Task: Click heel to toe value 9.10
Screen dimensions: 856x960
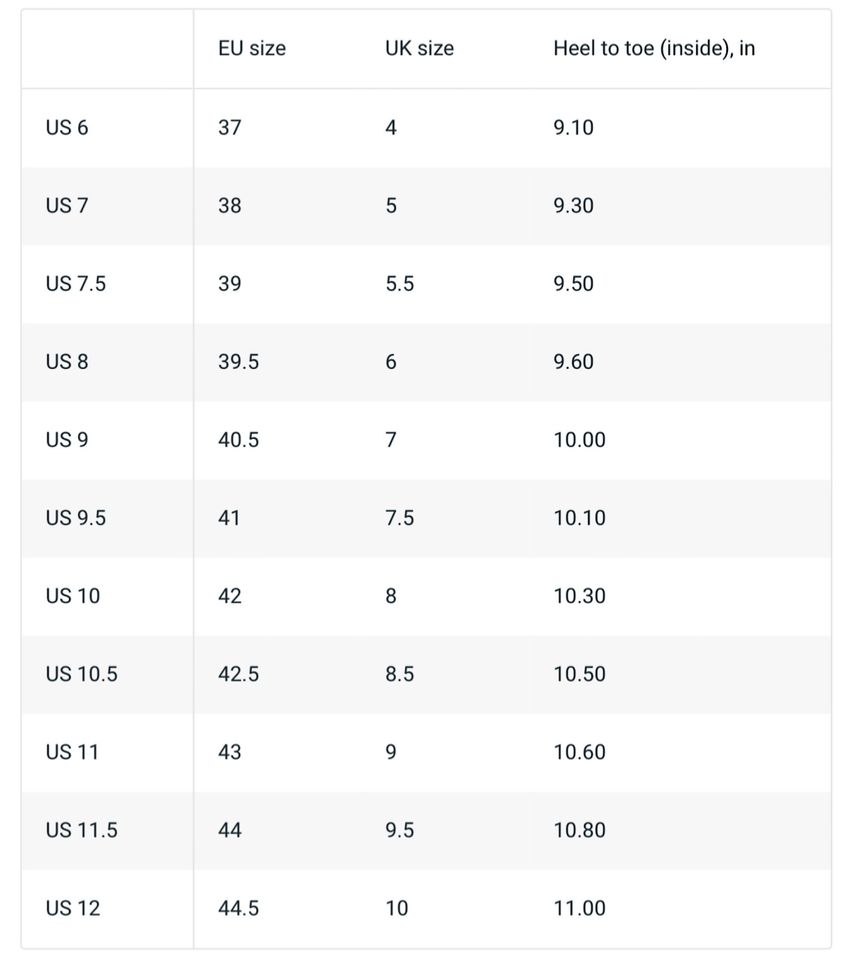Action: 573,128
